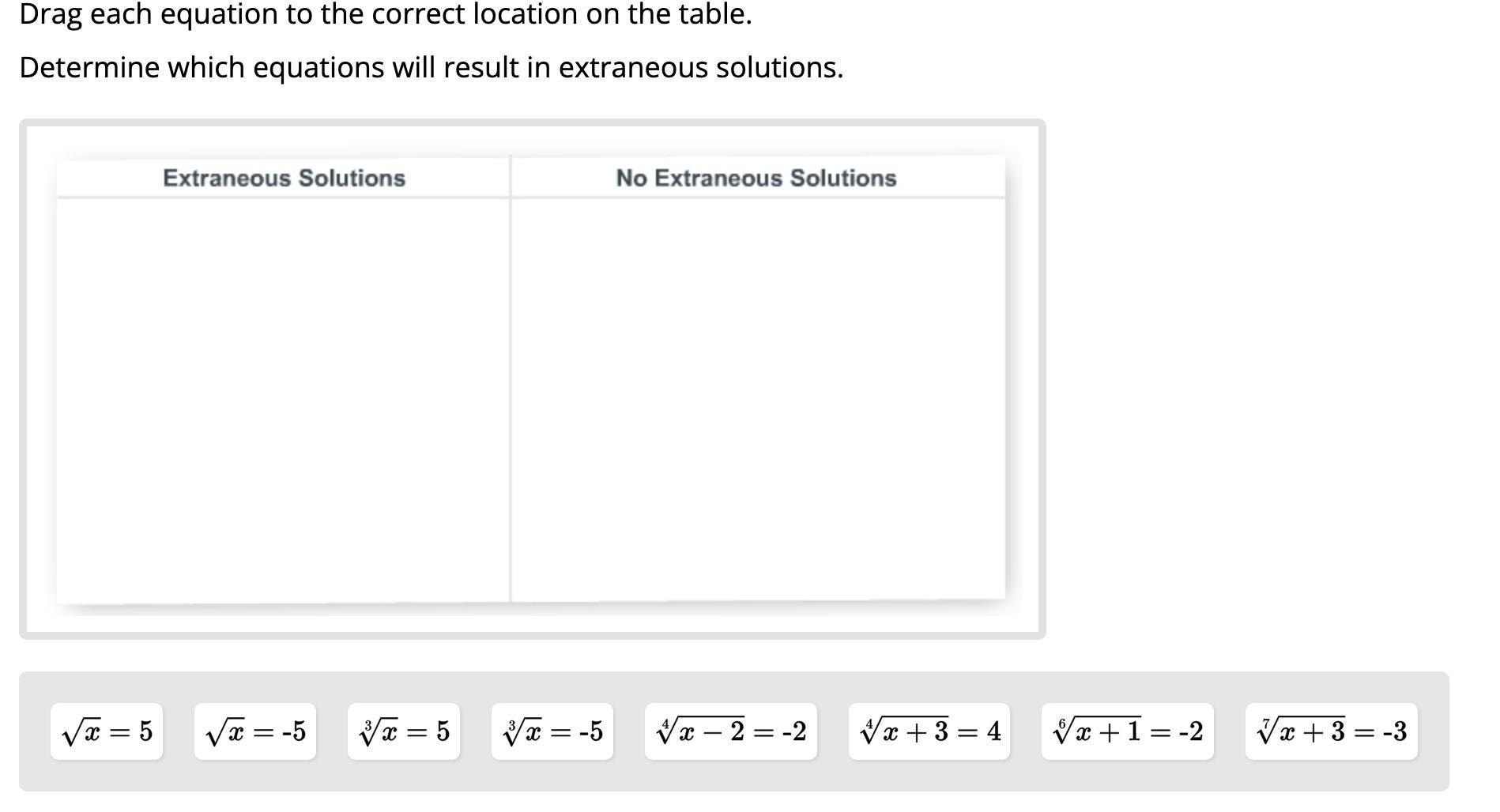Click the word 'table' in the first instruction
The height and width of the screenshot is (812, 1500).
[710, 14]
